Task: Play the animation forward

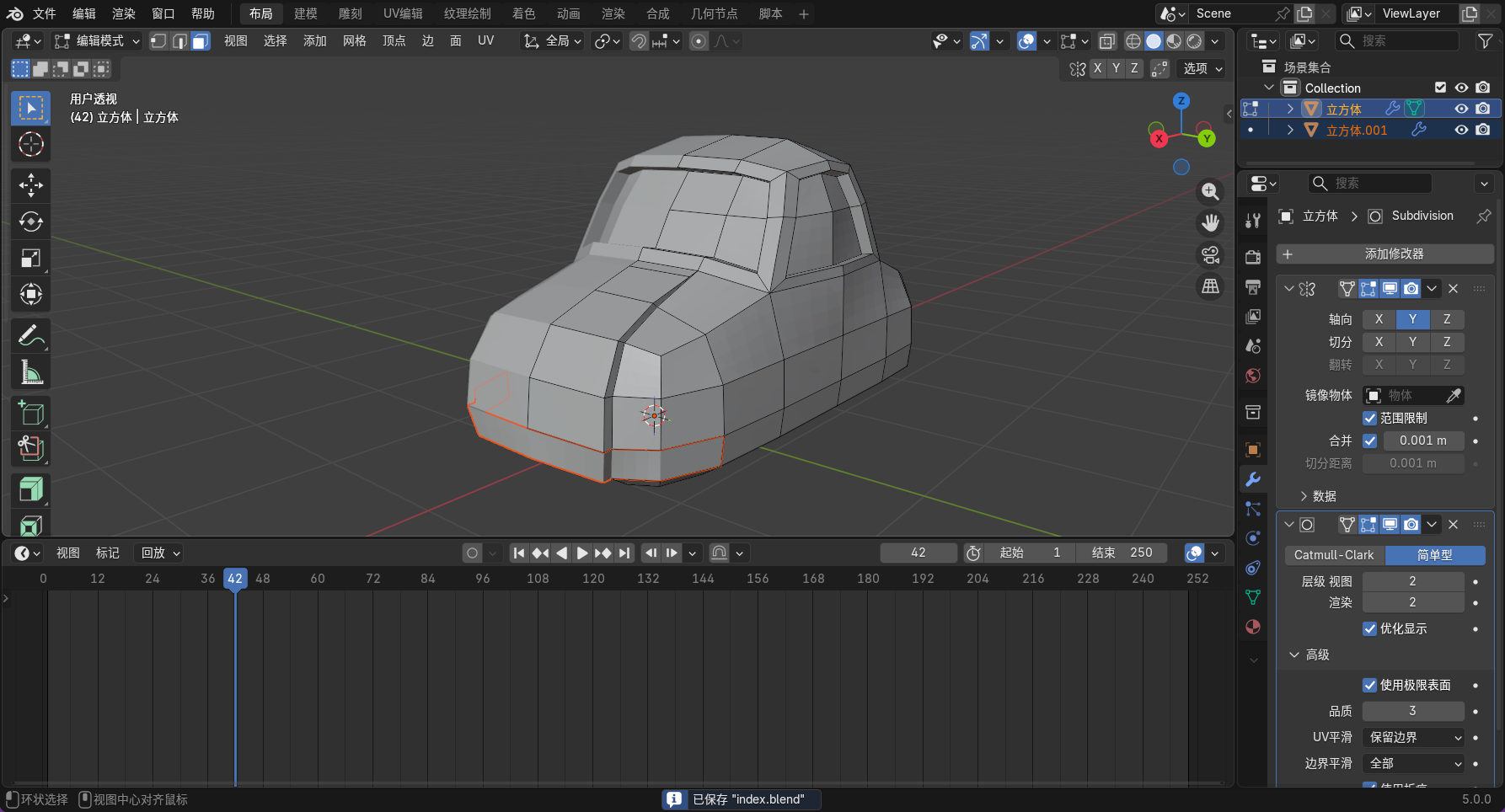Action: click(x=581, y=553)
